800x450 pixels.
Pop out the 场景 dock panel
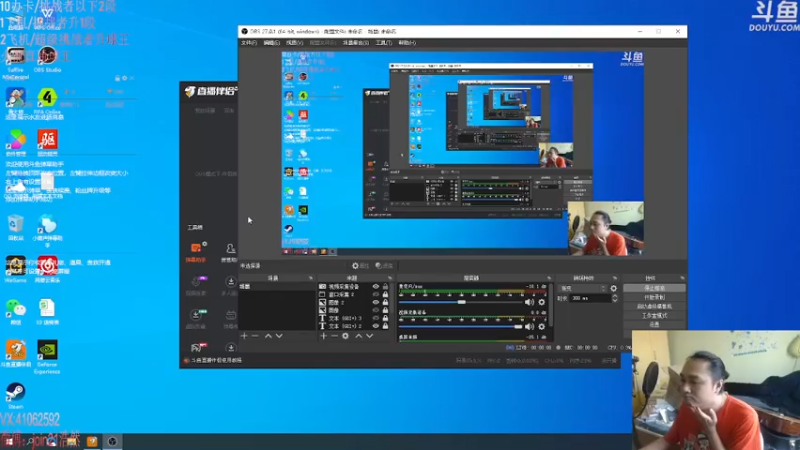311,278
